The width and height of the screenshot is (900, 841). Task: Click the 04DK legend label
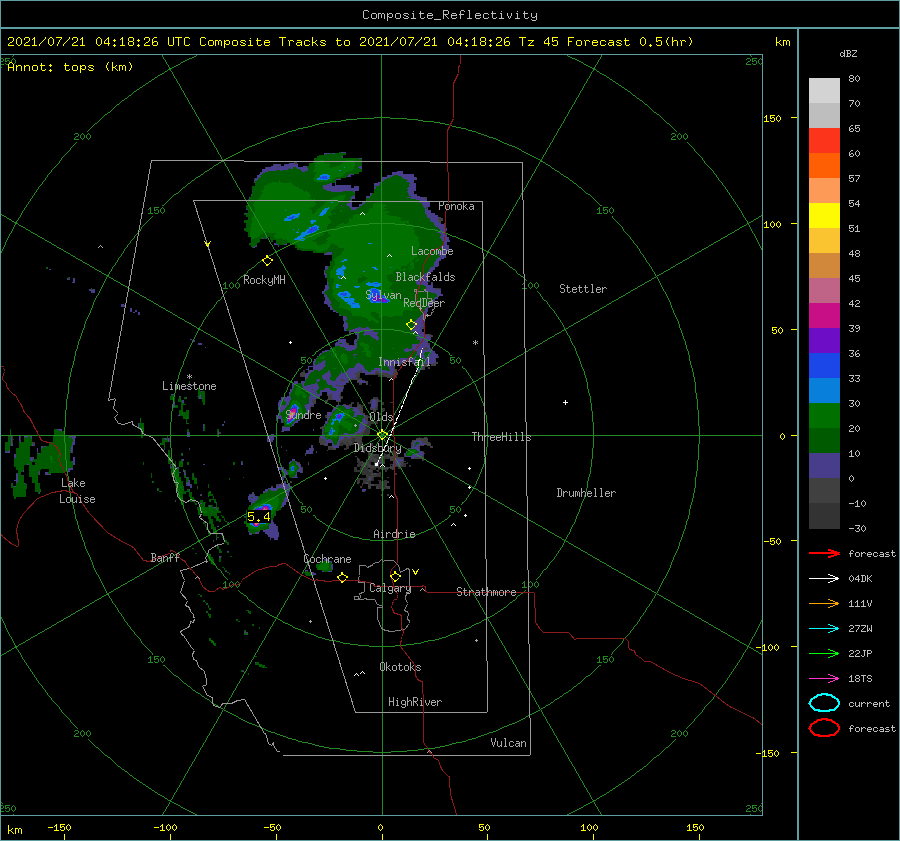(860, 579)
